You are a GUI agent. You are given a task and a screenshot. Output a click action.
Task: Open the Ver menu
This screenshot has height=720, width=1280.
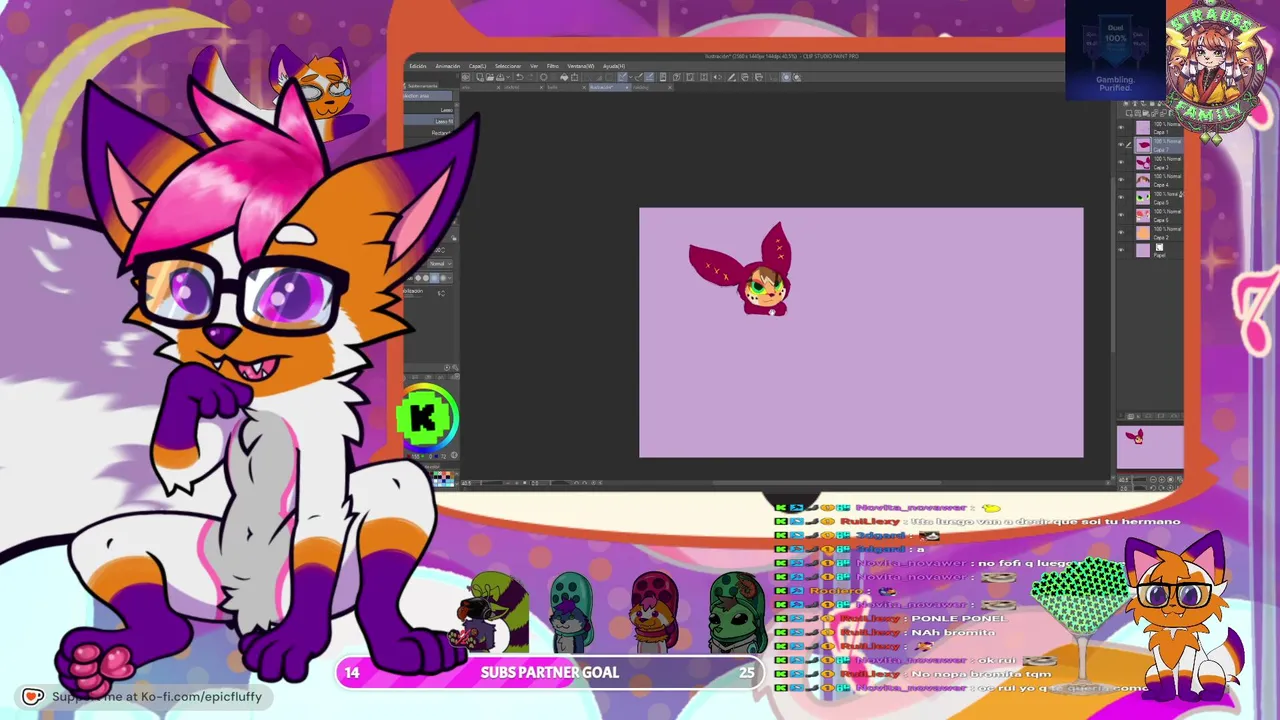click(x=534, y=66)
